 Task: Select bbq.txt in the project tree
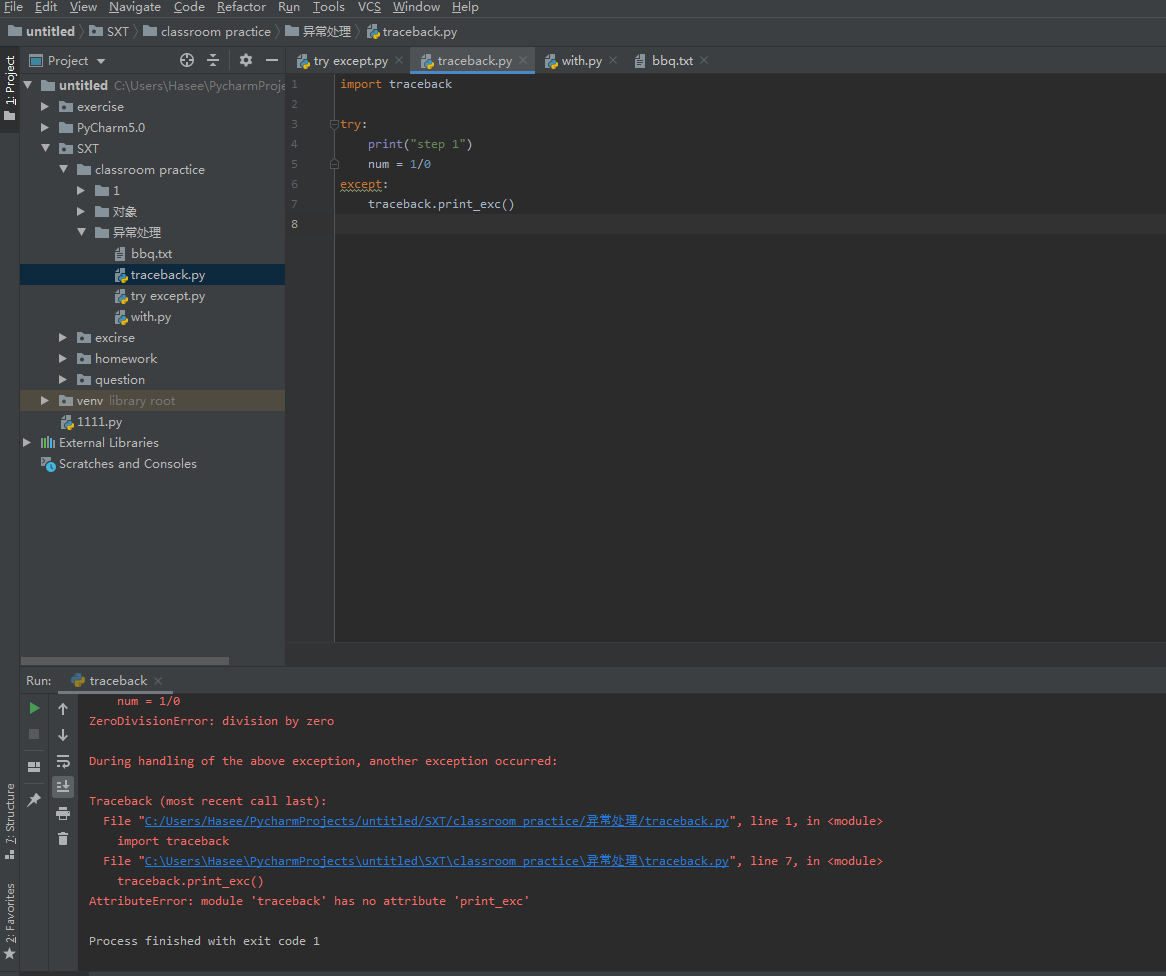pos(152,254)
